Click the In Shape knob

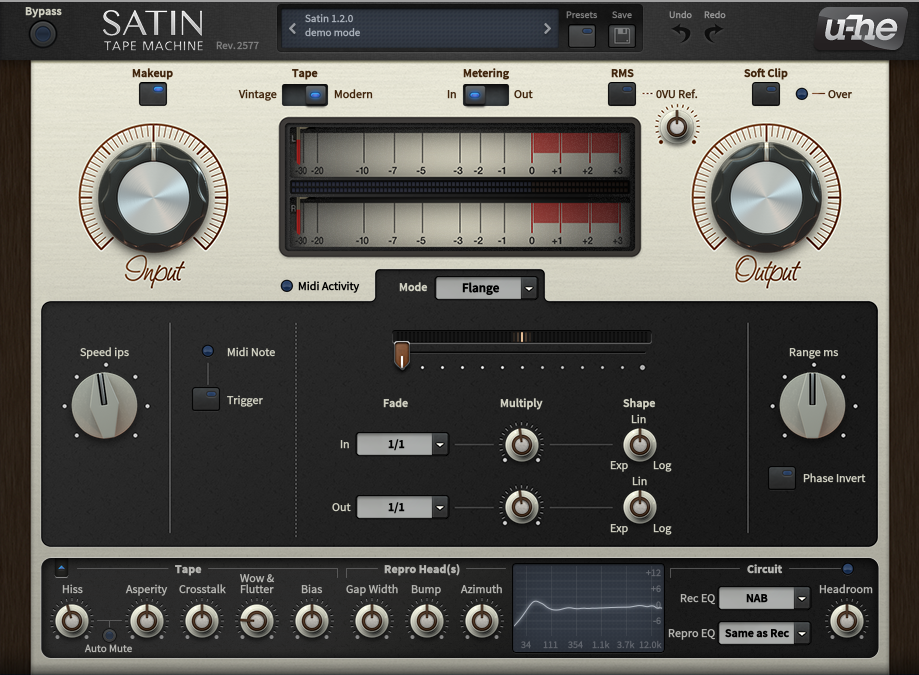tap(639, 444)
